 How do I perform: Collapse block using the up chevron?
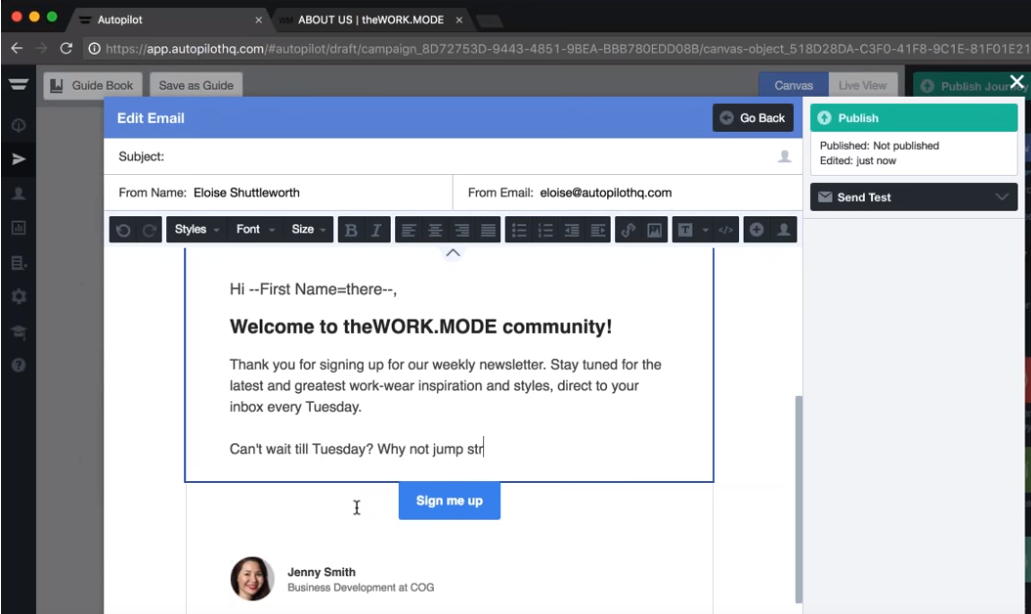coord(452,253)
